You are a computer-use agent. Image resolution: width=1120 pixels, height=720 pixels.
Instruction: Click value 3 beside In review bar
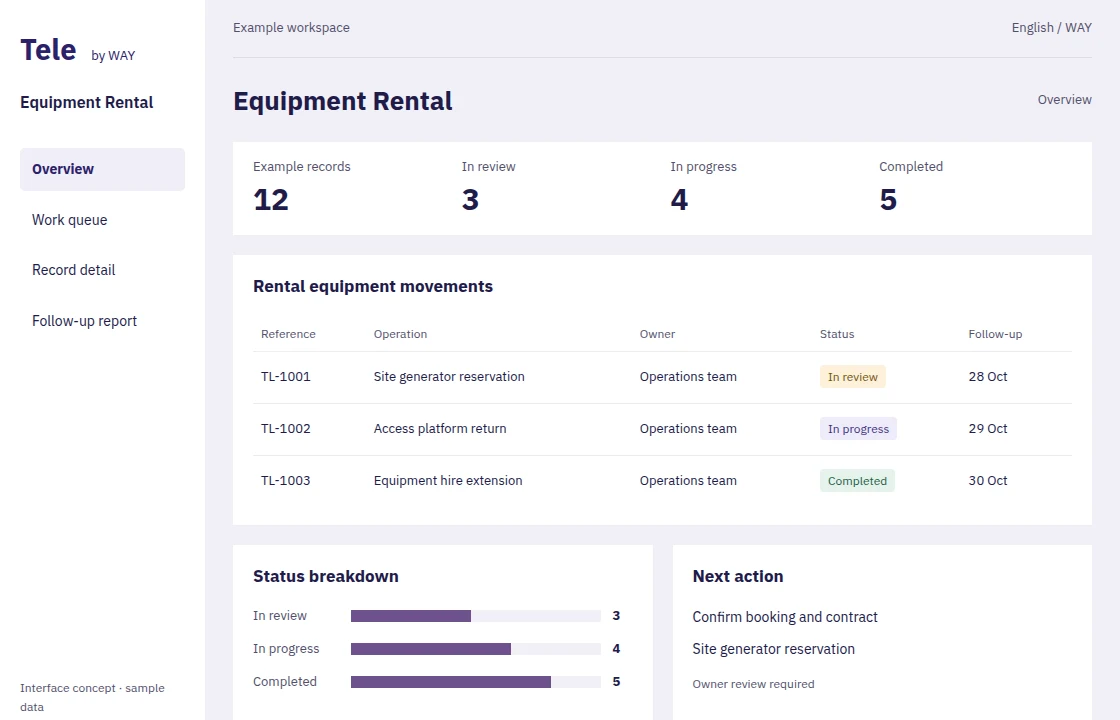[616, 616]
